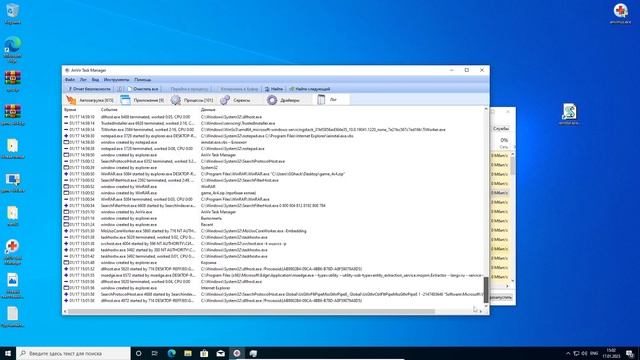Select the red-cross icon at top-right desktop

coord(620,13)
